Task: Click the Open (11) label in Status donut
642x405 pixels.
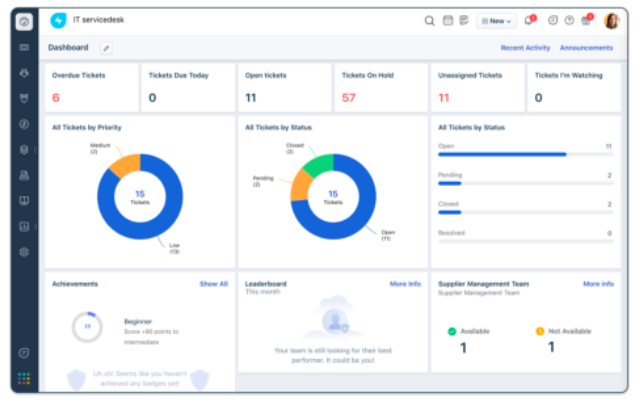Action: (388, 235)
